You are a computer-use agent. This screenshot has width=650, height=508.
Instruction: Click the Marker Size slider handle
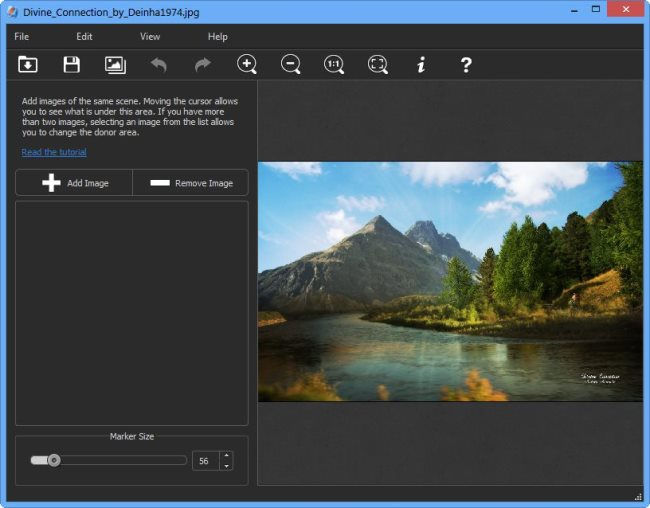[x=54, y=460]
